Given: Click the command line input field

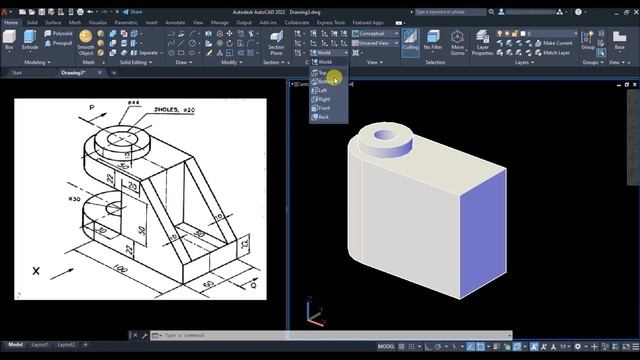Looking at the screenshot, I should pos(331,336).
